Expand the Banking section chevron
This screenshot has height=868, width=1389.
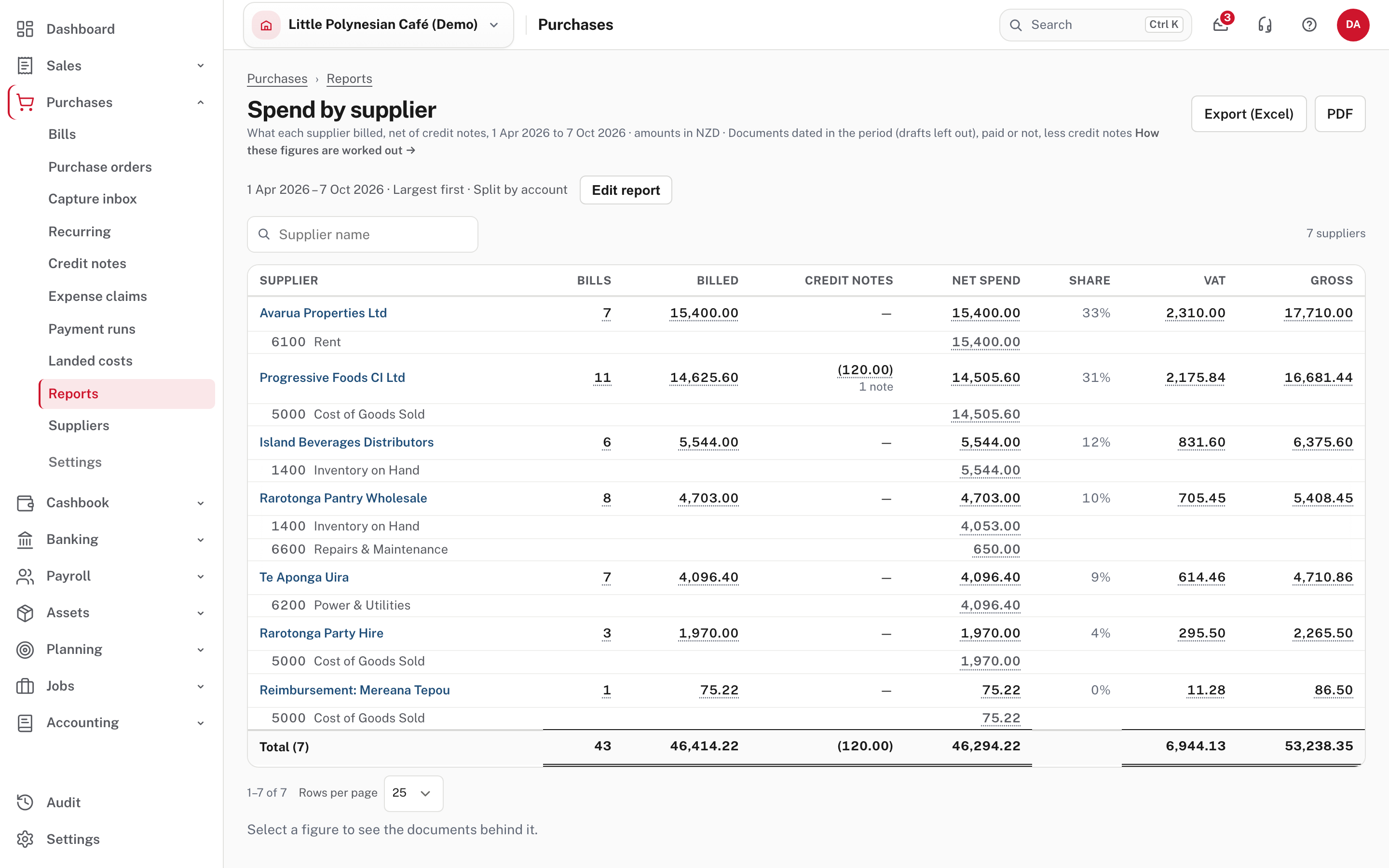coord(201,540)
